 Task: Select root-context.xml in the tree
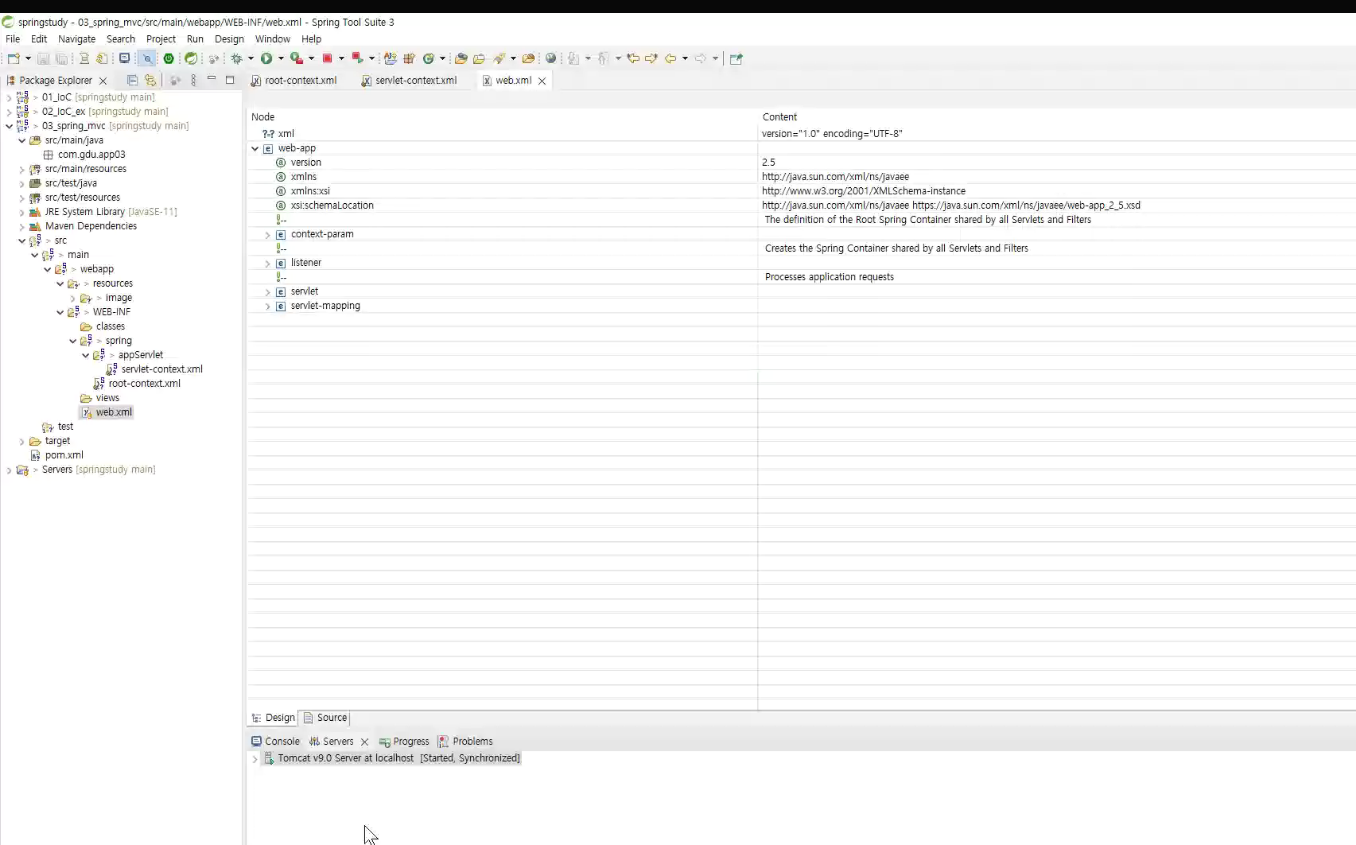tap(144, 384)
